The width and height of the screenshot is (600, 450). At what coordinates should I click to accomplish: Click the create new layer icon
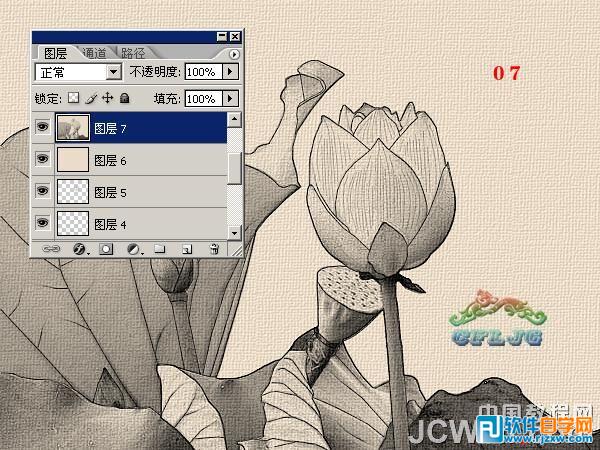tap(187, 249)
